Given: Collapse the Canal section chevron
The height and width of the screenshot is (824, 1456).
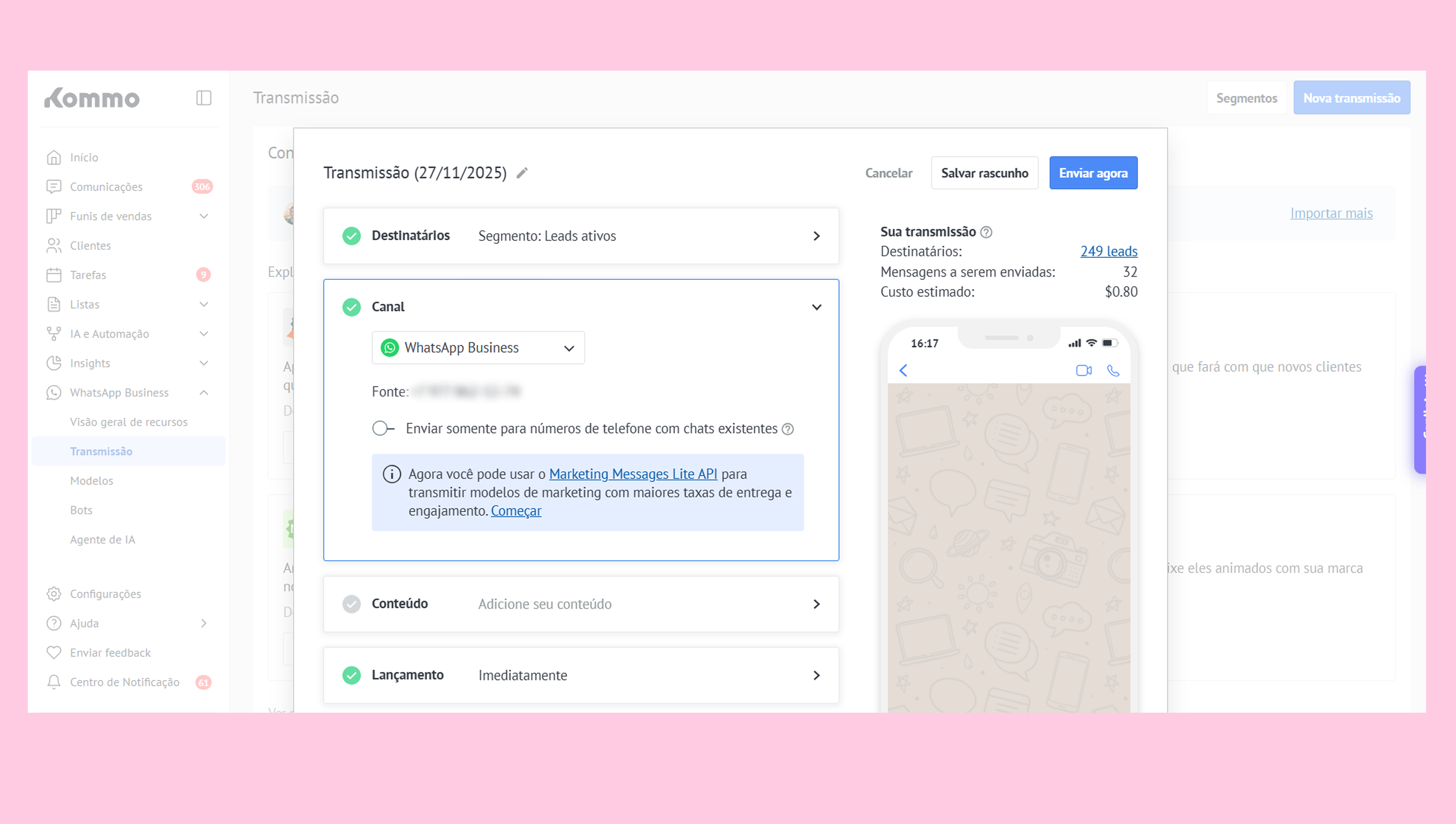Looking at the screenshot, I should pos(816,307).
